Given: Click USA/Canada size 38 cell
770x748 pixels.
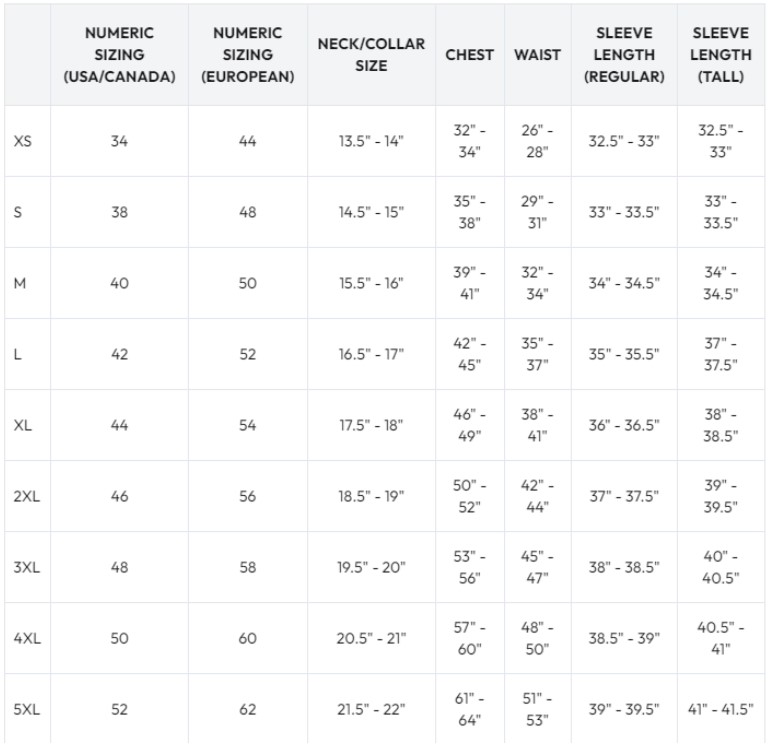Looking at the screenshot, I should [119, 212].
